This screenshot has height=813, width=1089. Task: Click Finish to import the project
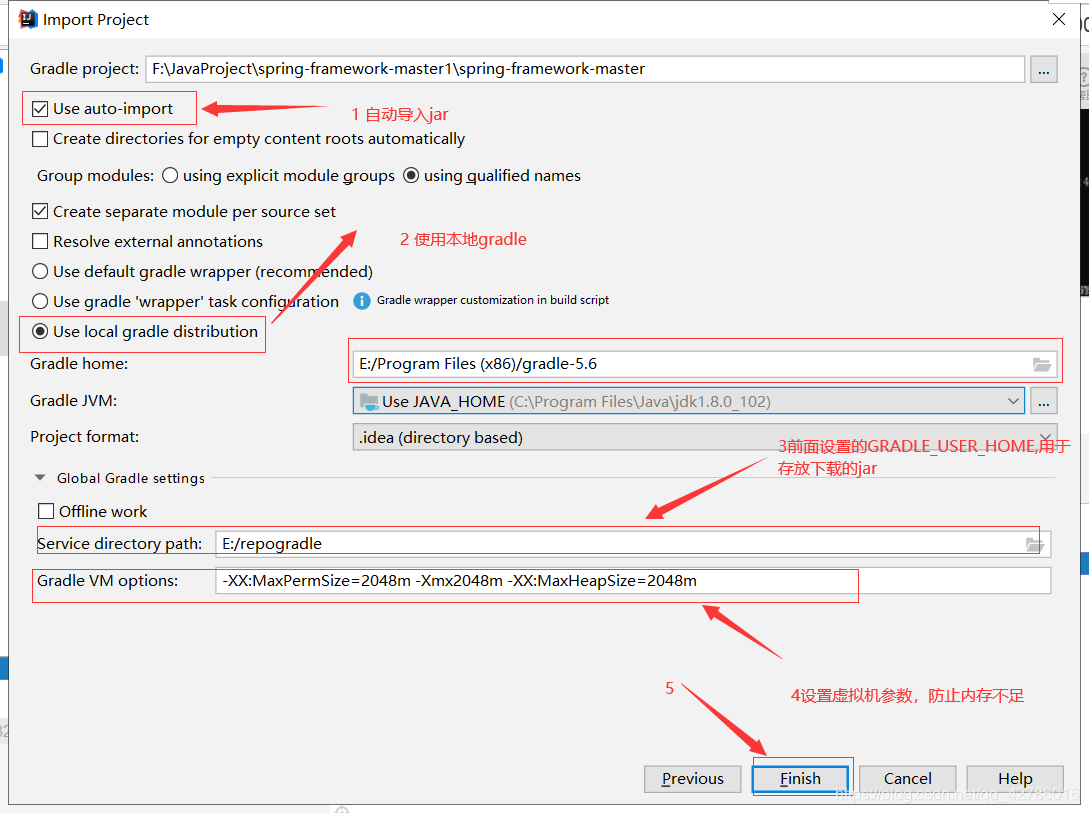800,779
